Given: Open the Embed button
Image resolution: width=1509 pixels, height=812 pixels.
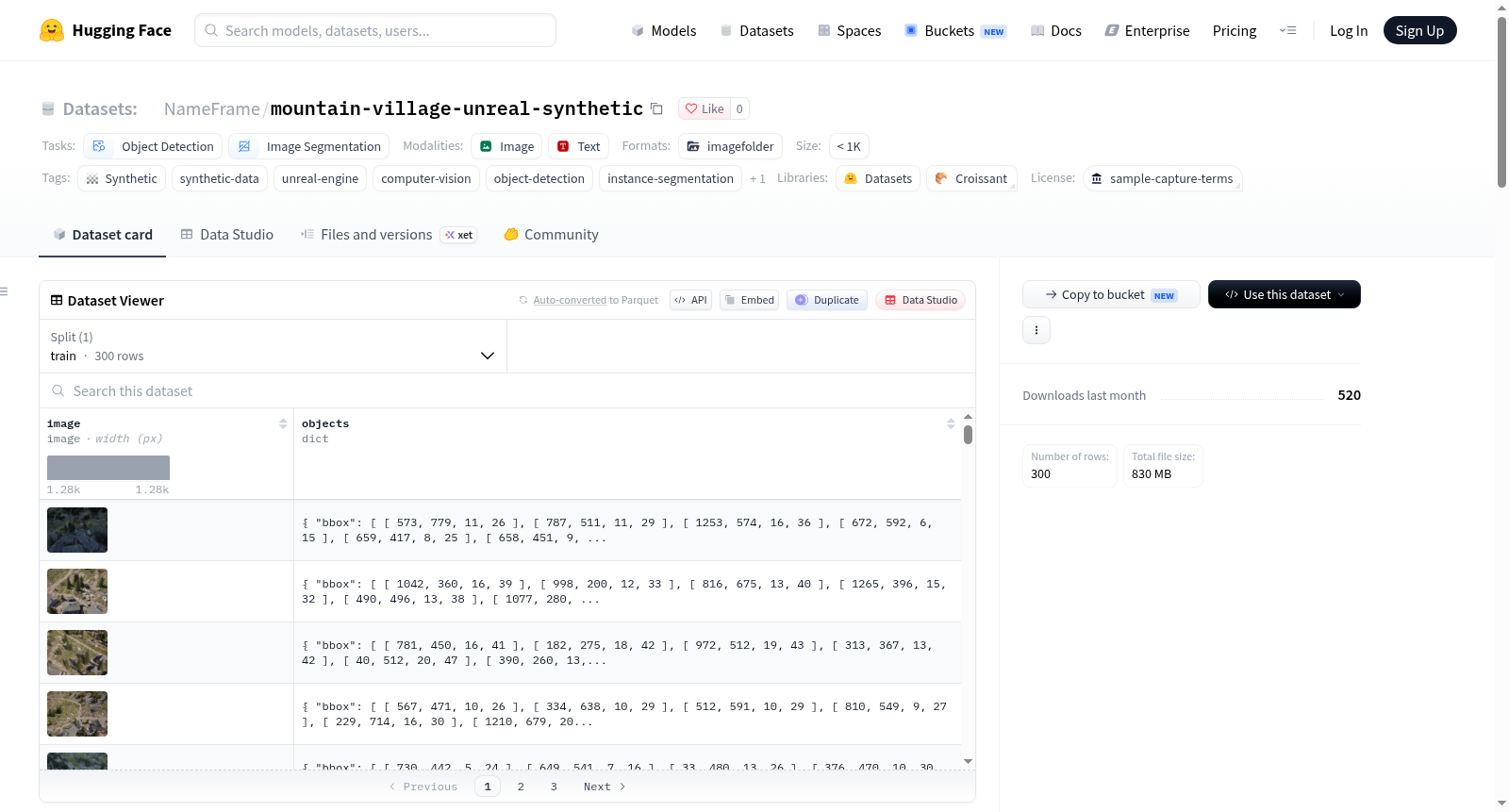Looking at the screenshot, I should [749, 300].
